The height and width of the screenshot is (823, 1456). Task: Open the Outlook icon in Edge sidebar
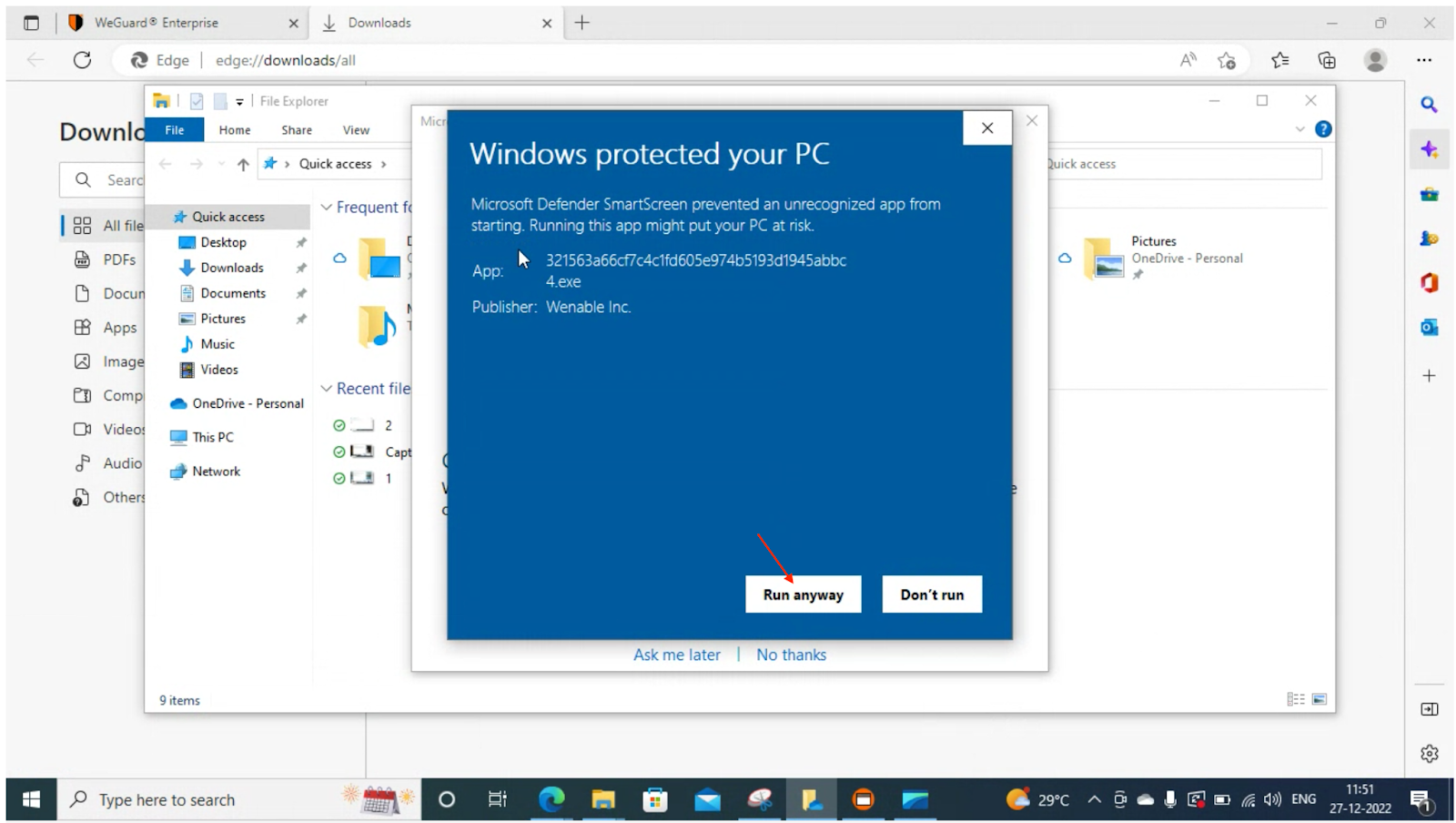click(x=1429, y=327)
